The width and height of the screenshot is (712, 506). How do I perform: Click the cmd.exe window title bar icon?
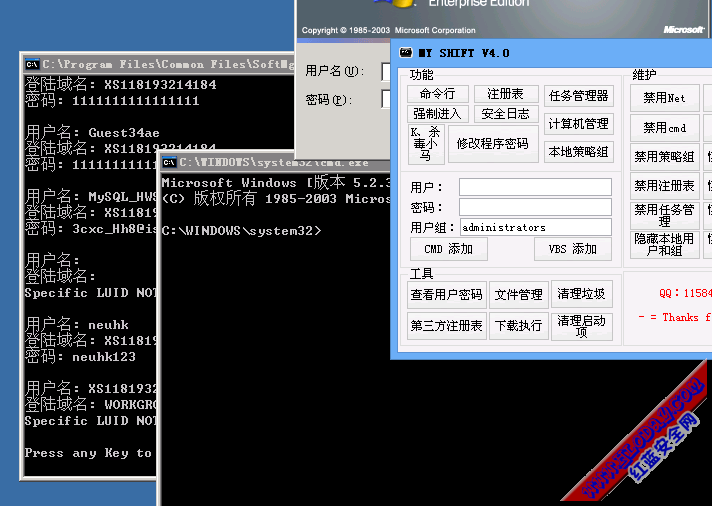coord(169,163)
